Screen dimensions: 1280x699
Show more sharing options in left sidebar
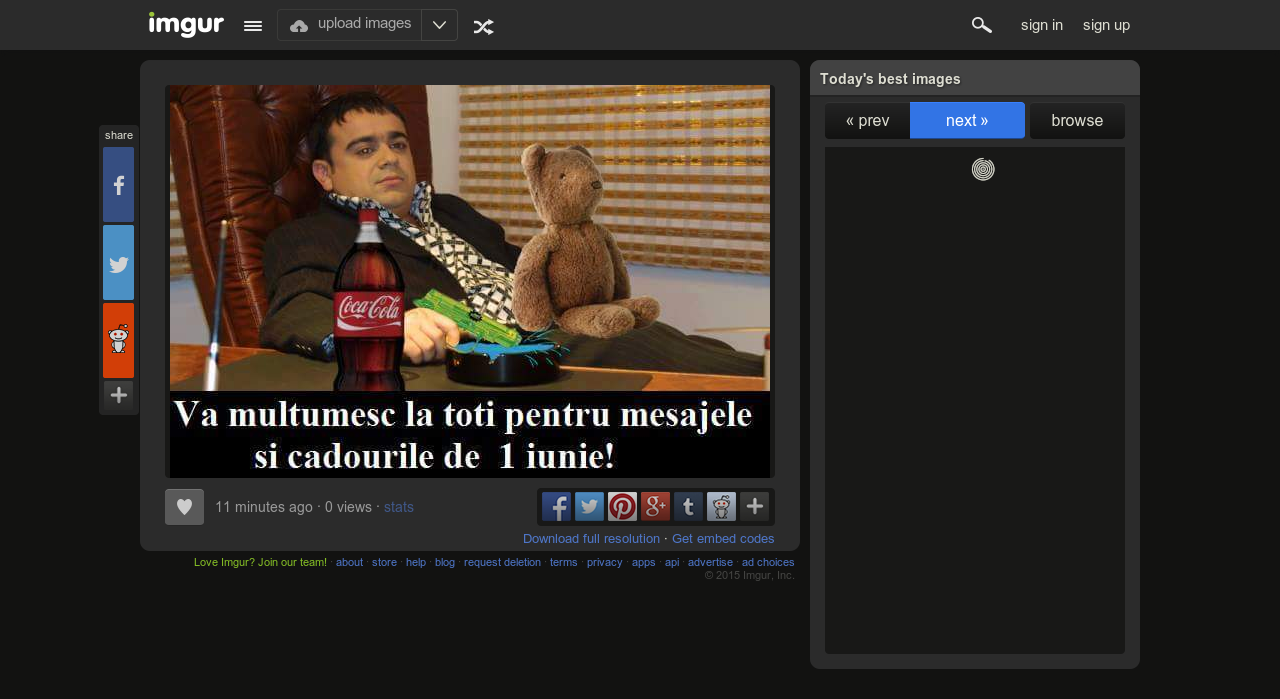118,395
